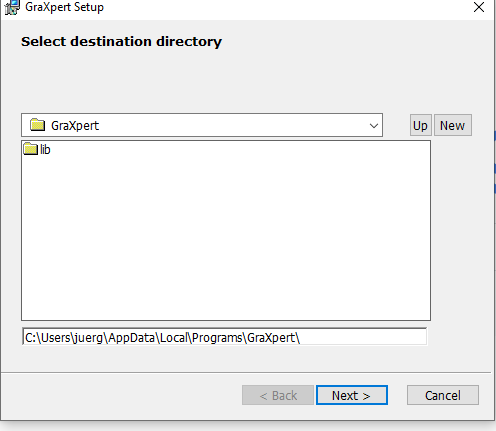The image size is (496, 431).
Task: Click empty area of the directory list
Action: tap(226, 240)
